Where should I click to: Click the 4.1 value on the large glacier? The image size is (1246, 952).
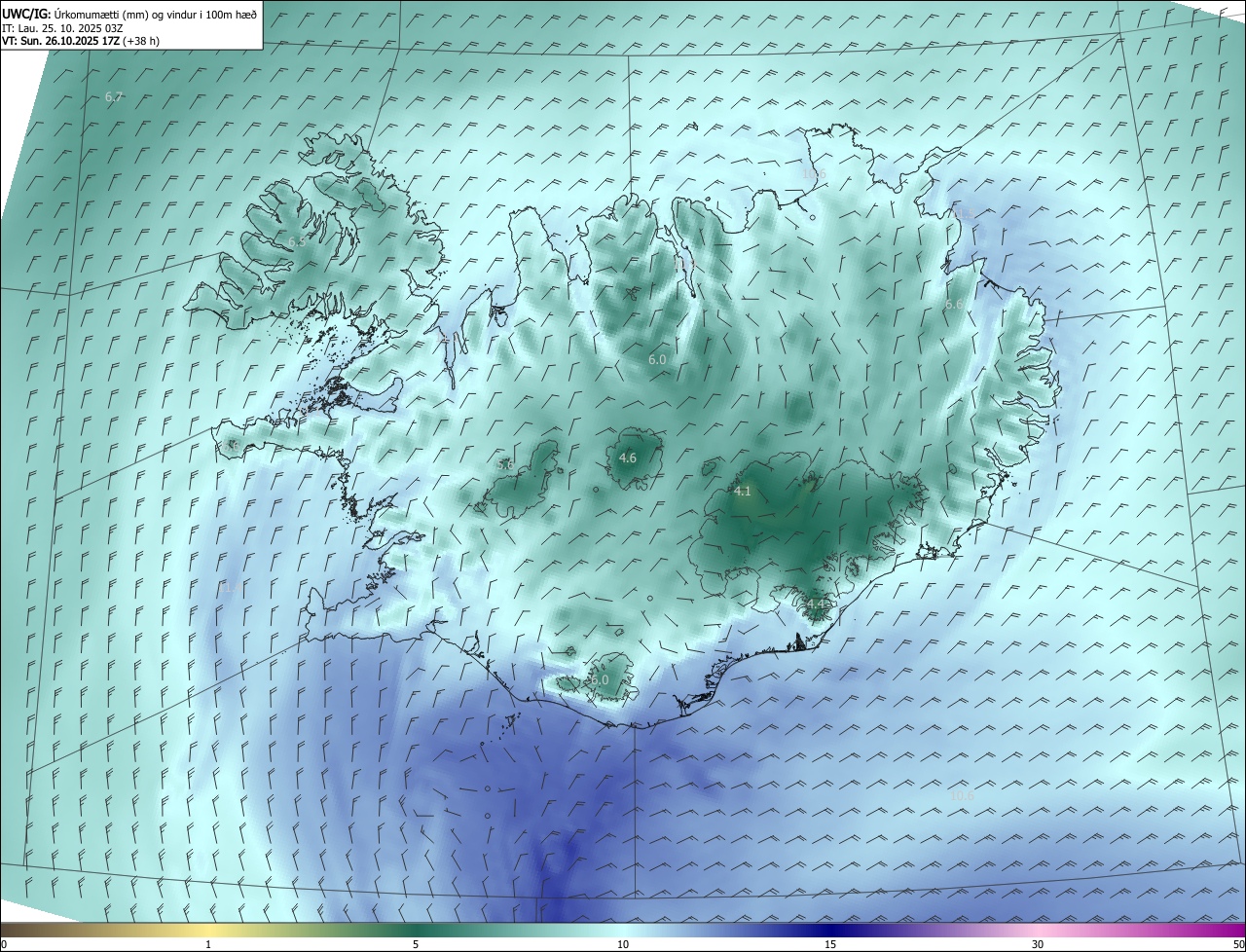point(742,492)
